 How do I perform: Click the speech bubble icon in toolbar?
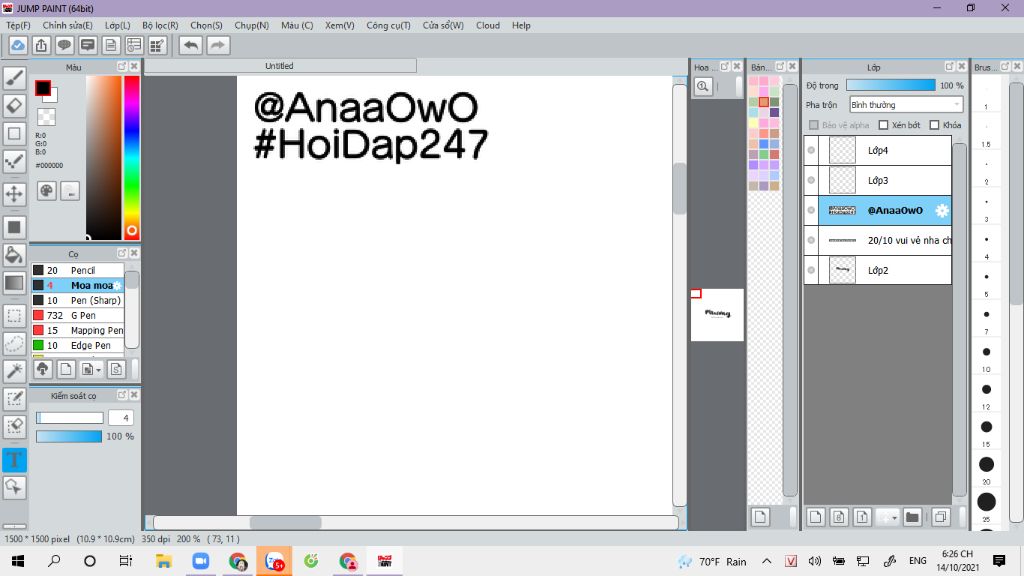click(x=64, y=45)
